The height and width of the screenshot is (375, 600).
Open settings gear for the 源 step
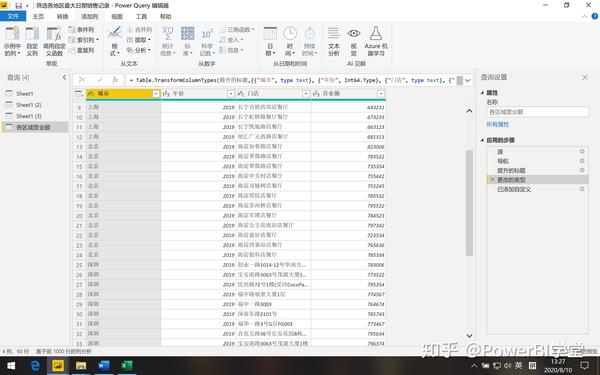(582, 152)
